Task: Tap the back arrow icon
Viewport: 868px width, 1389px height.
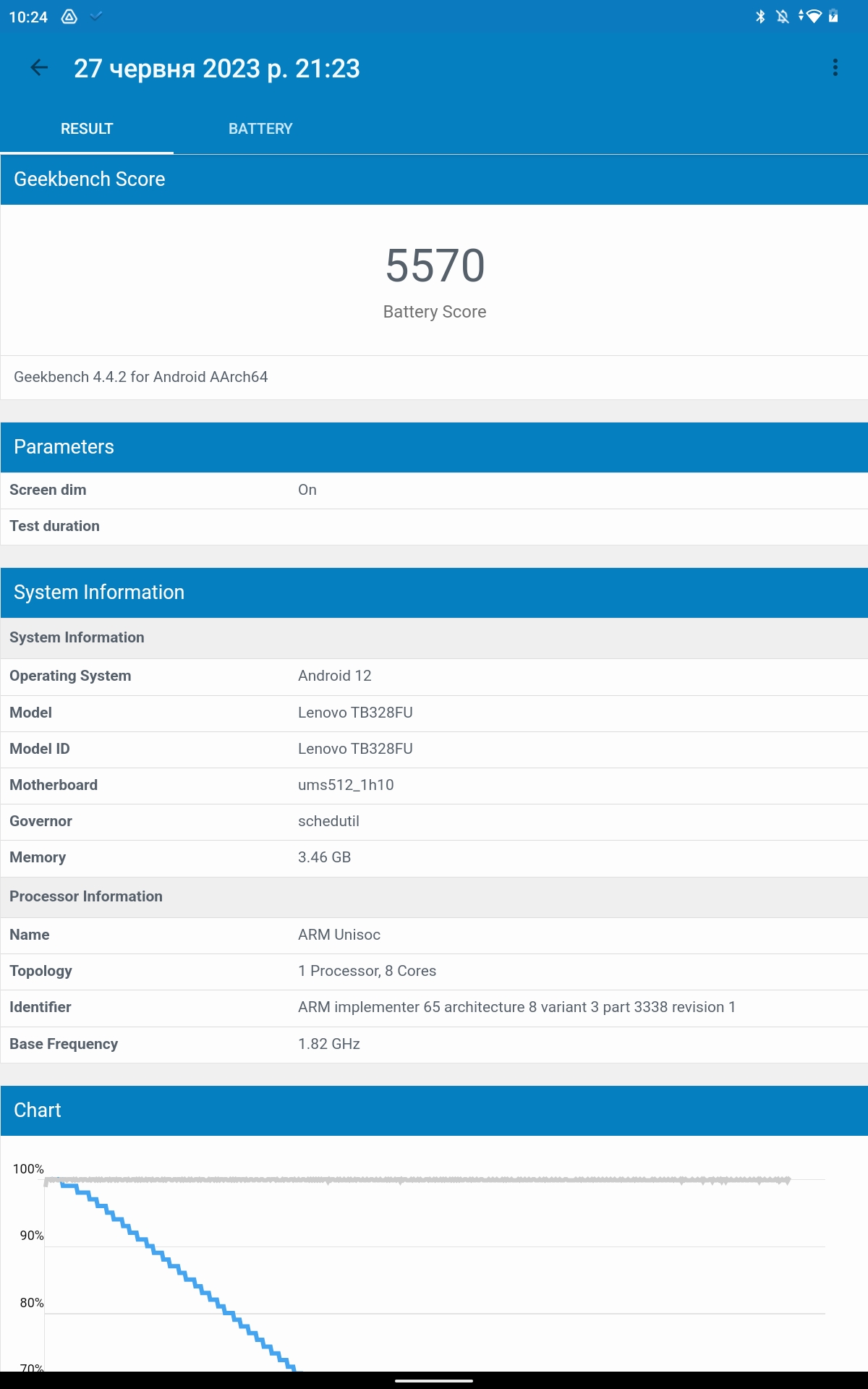Action: pos(39,68)
